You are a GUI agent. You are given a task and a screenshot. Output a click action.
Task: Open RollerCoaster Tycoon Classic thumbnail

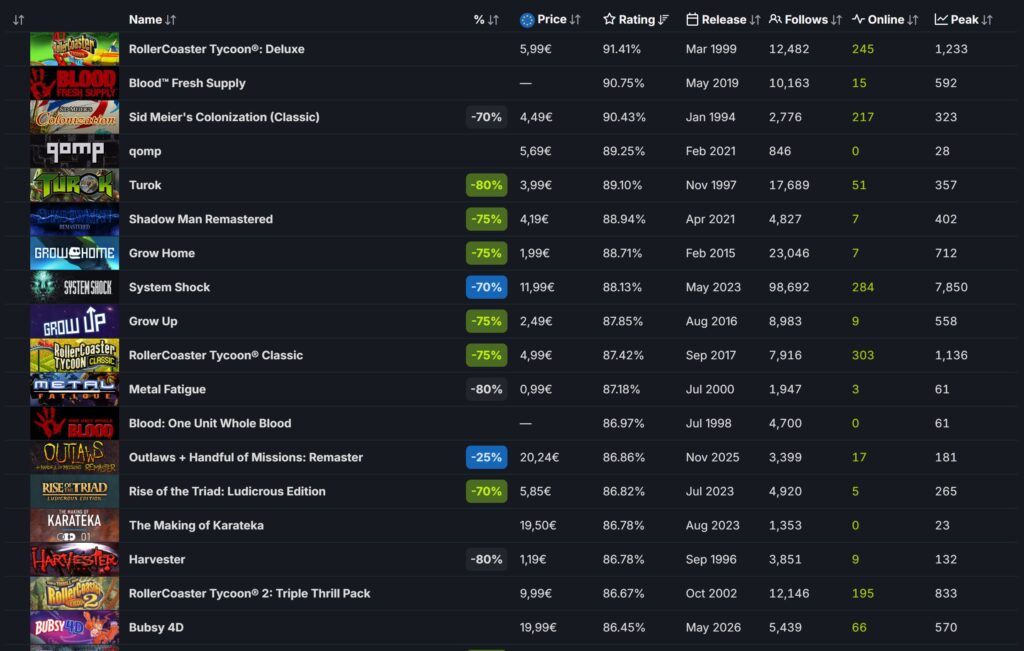pos(74,355)
